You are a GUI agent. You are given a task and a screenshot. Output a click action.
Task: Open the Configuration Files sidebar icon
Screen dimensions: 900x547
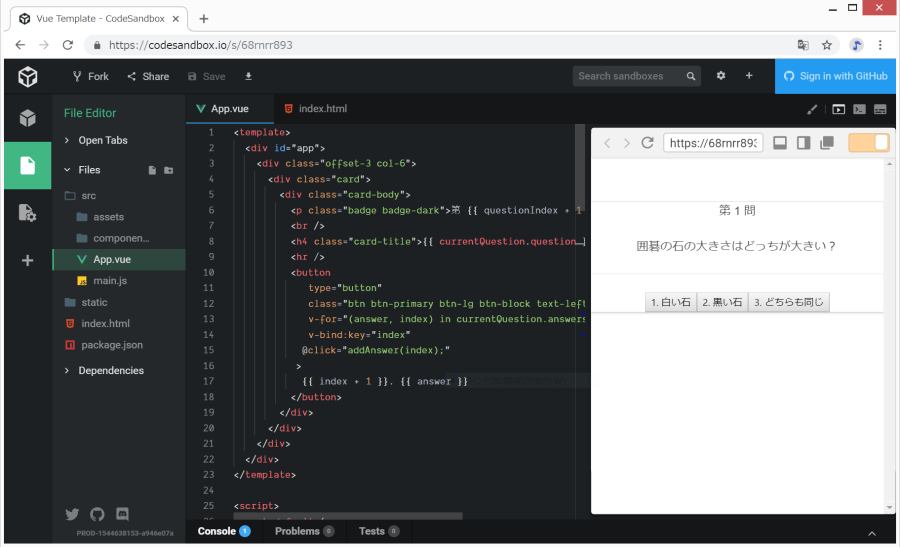click(x=27, y=212)
